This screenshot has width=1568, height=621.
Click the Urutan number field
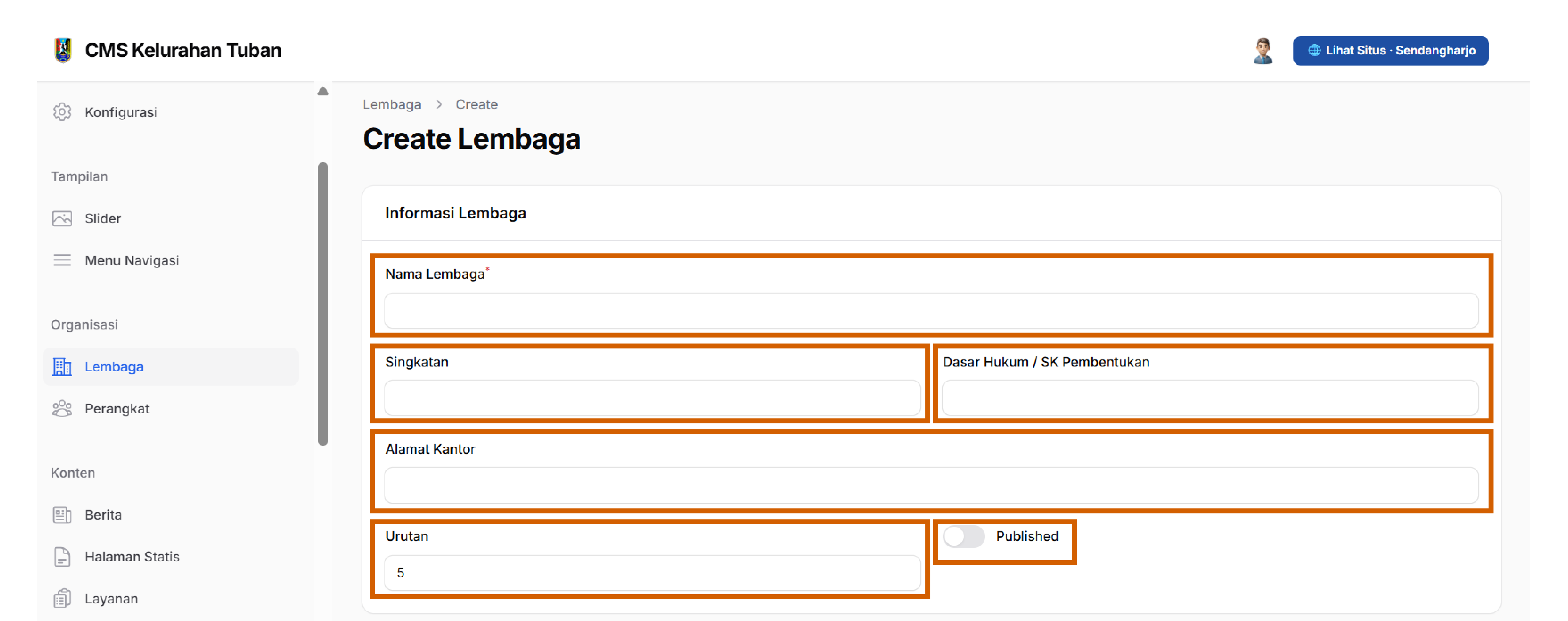coord(653,573)
